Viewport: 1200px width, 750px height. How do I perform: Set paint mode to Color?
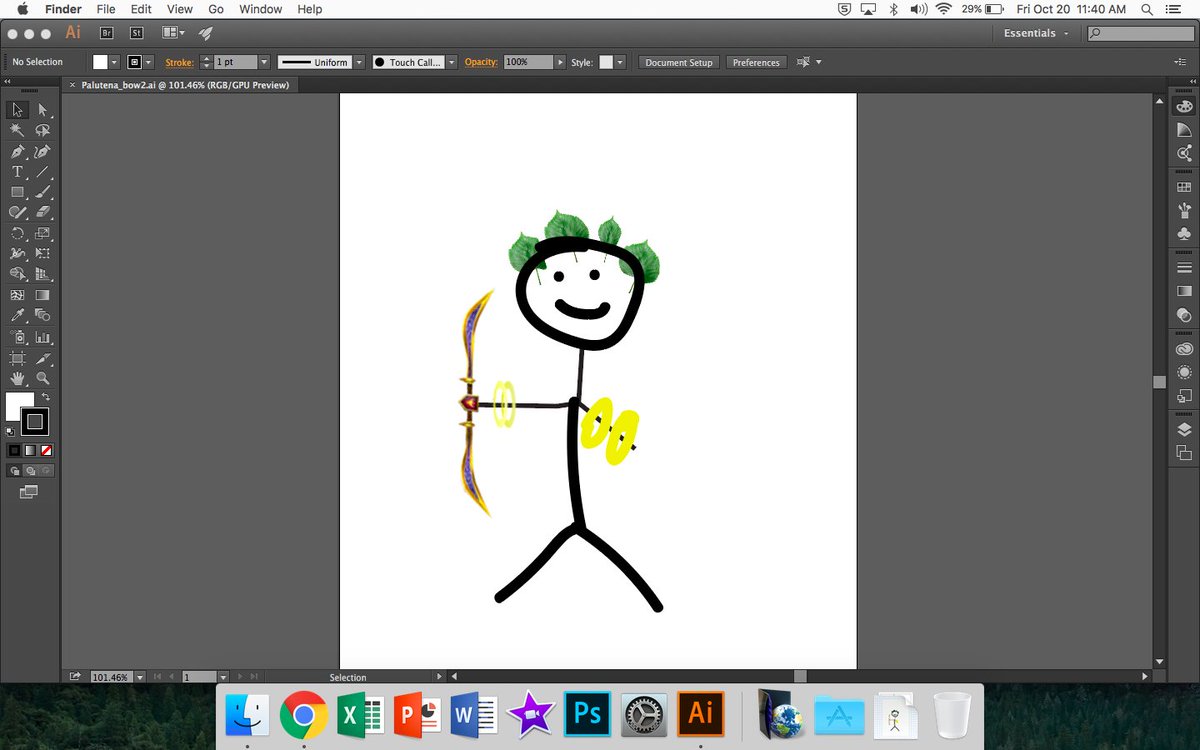pyautogui.click(x=14, y=451)
